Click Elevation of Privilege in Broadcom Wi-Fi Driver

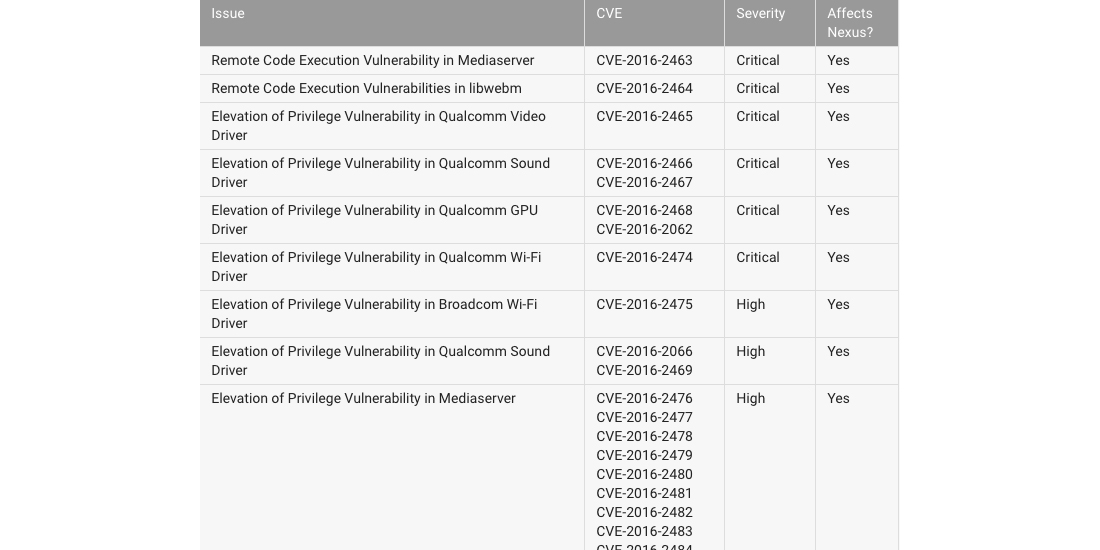(374, 314)
